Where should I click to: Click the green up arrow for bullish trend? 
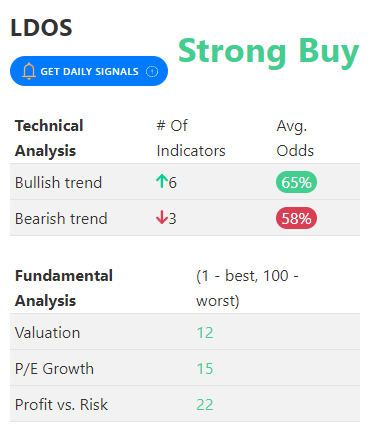point(162,182)
